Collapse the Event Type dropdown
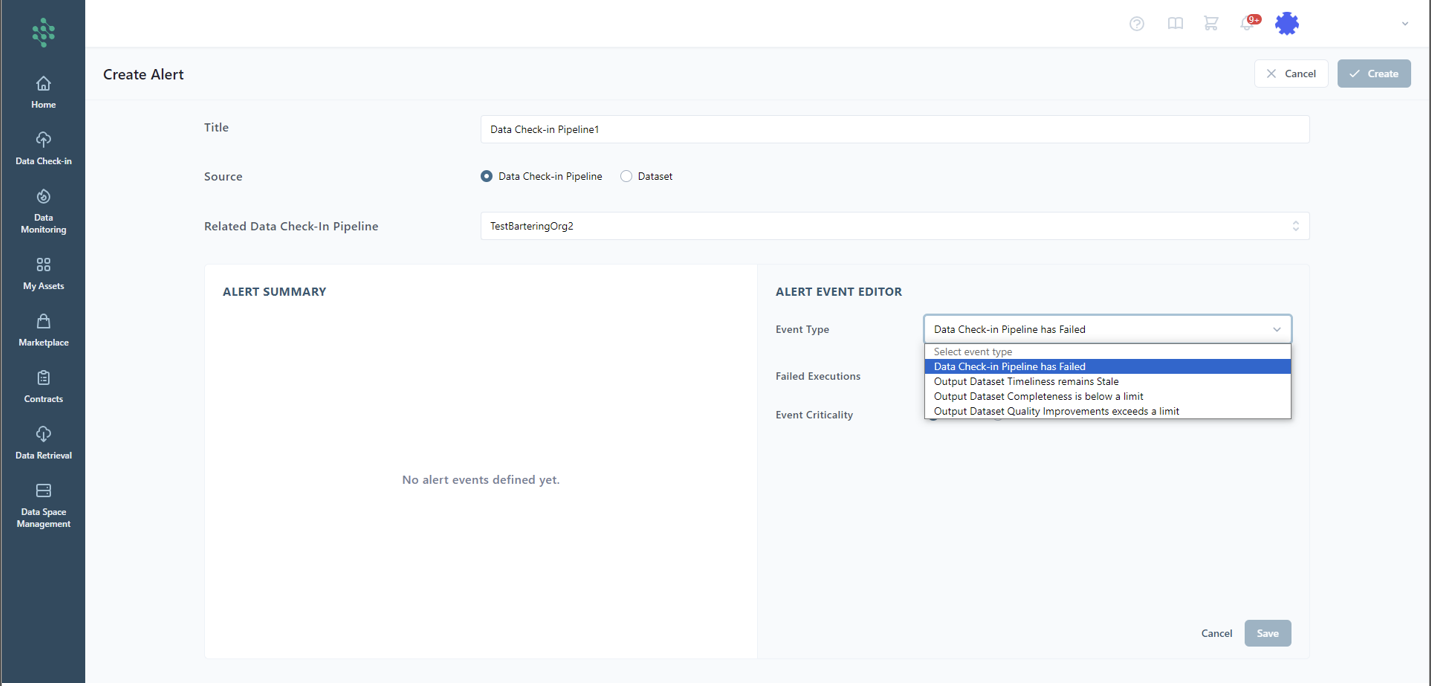The width and height of the screenshot is (1431, 686). pos(1107,329)
